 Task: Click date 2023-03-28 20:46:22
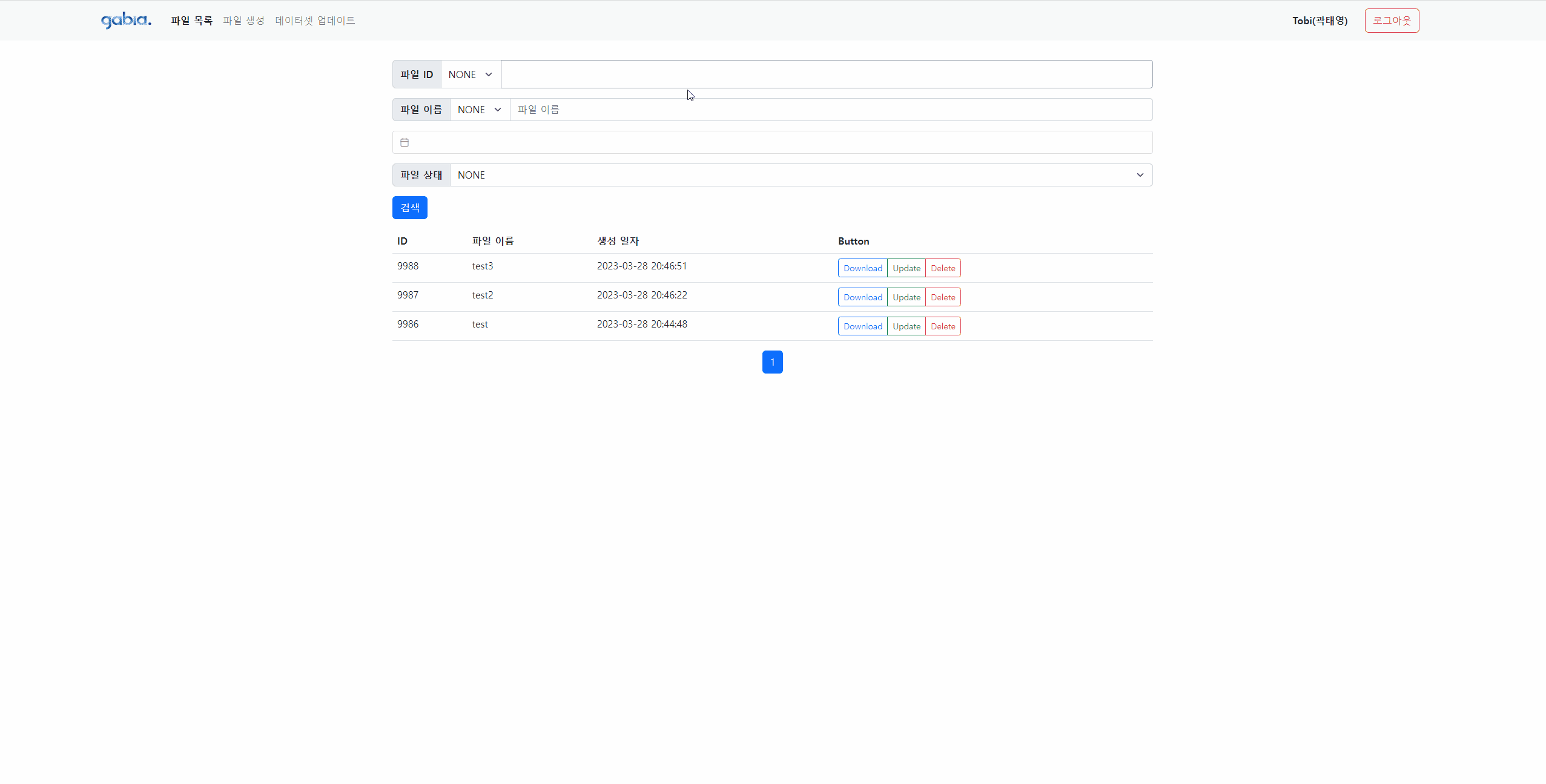click(642, 295)
